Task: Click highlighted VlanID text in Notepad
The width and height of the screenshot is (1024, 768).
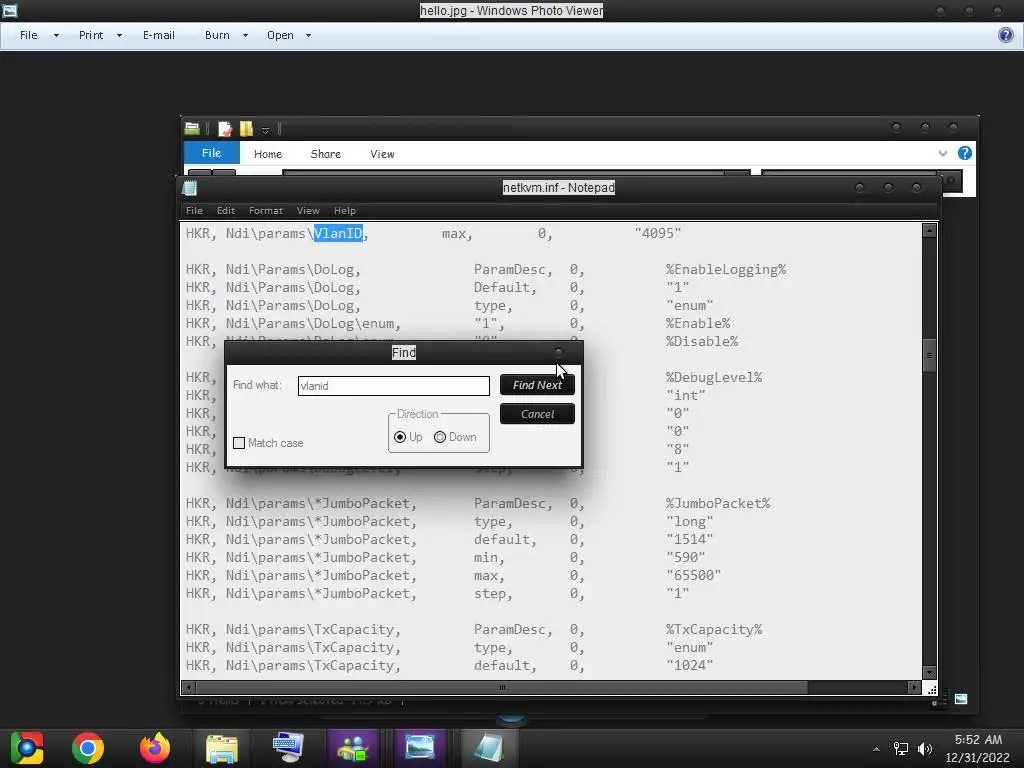Action: (338, 233)
